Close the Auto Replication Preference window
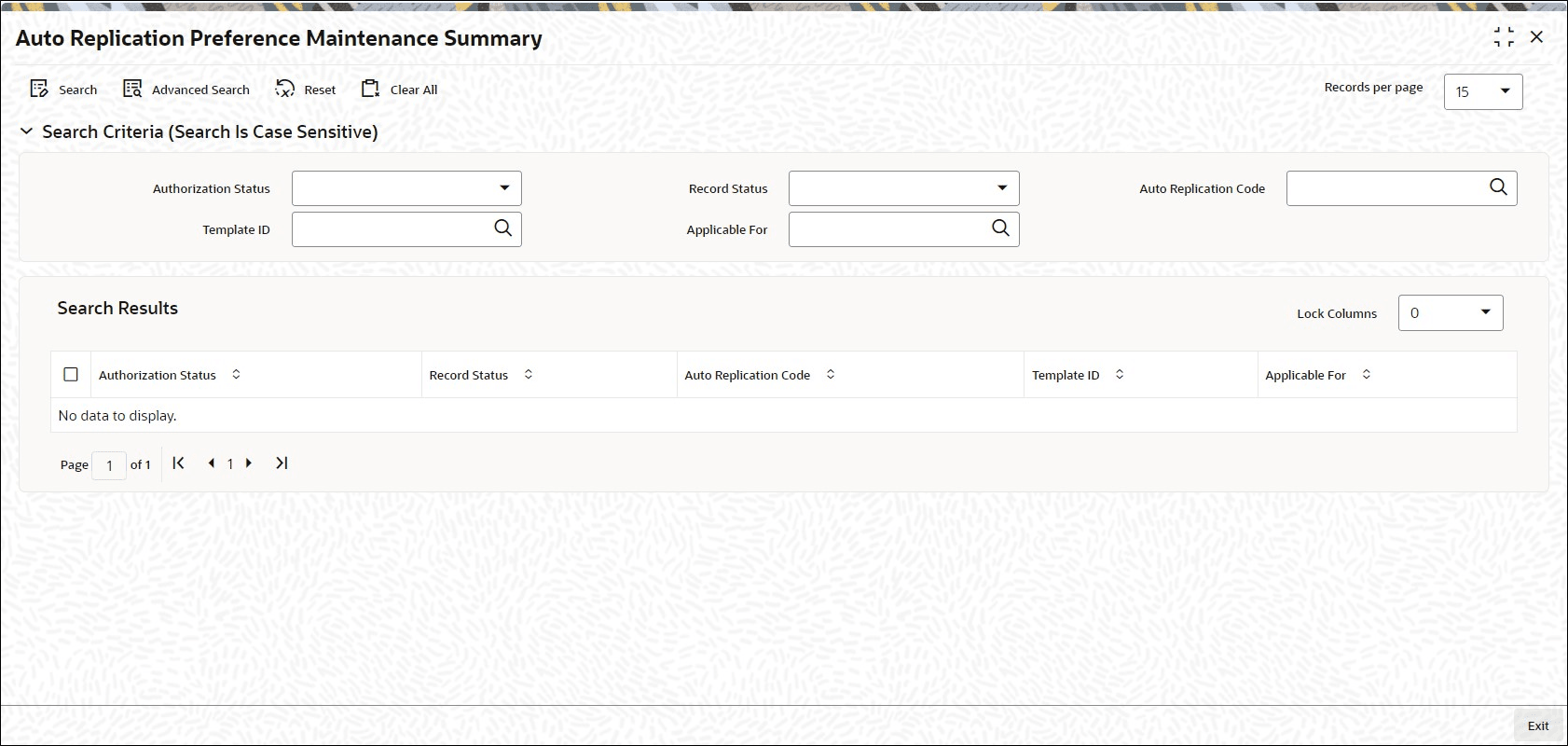The image size is (1568, 746). [x=1536, y=37]
